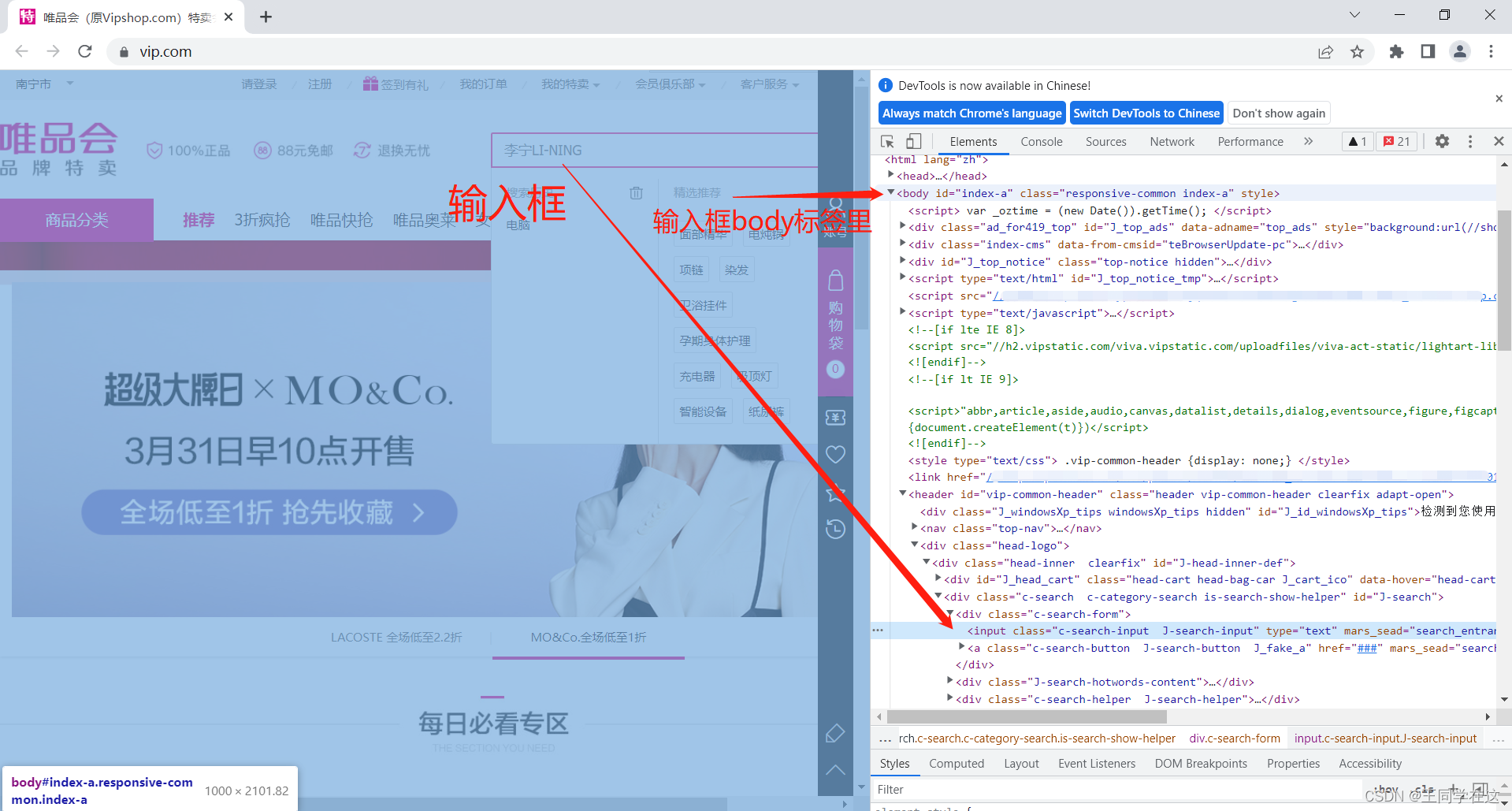Viewport: 1512px width, 811px height.
Task: Click the 李宁LI-NING search box
Action: pos(654,150)
